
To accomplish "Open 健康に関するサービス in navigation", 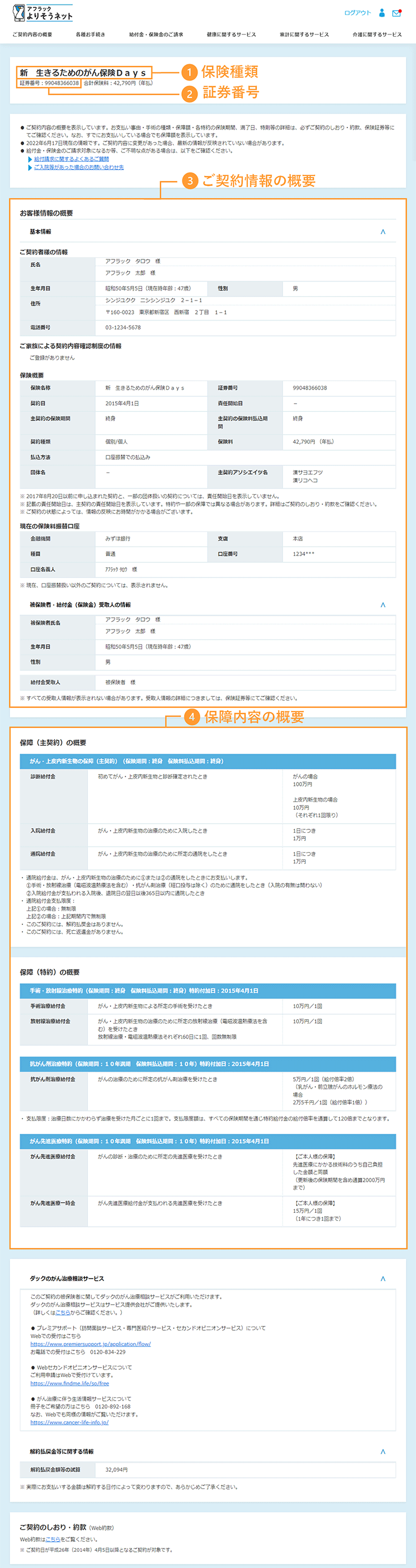I will click(x=231, y=35).
